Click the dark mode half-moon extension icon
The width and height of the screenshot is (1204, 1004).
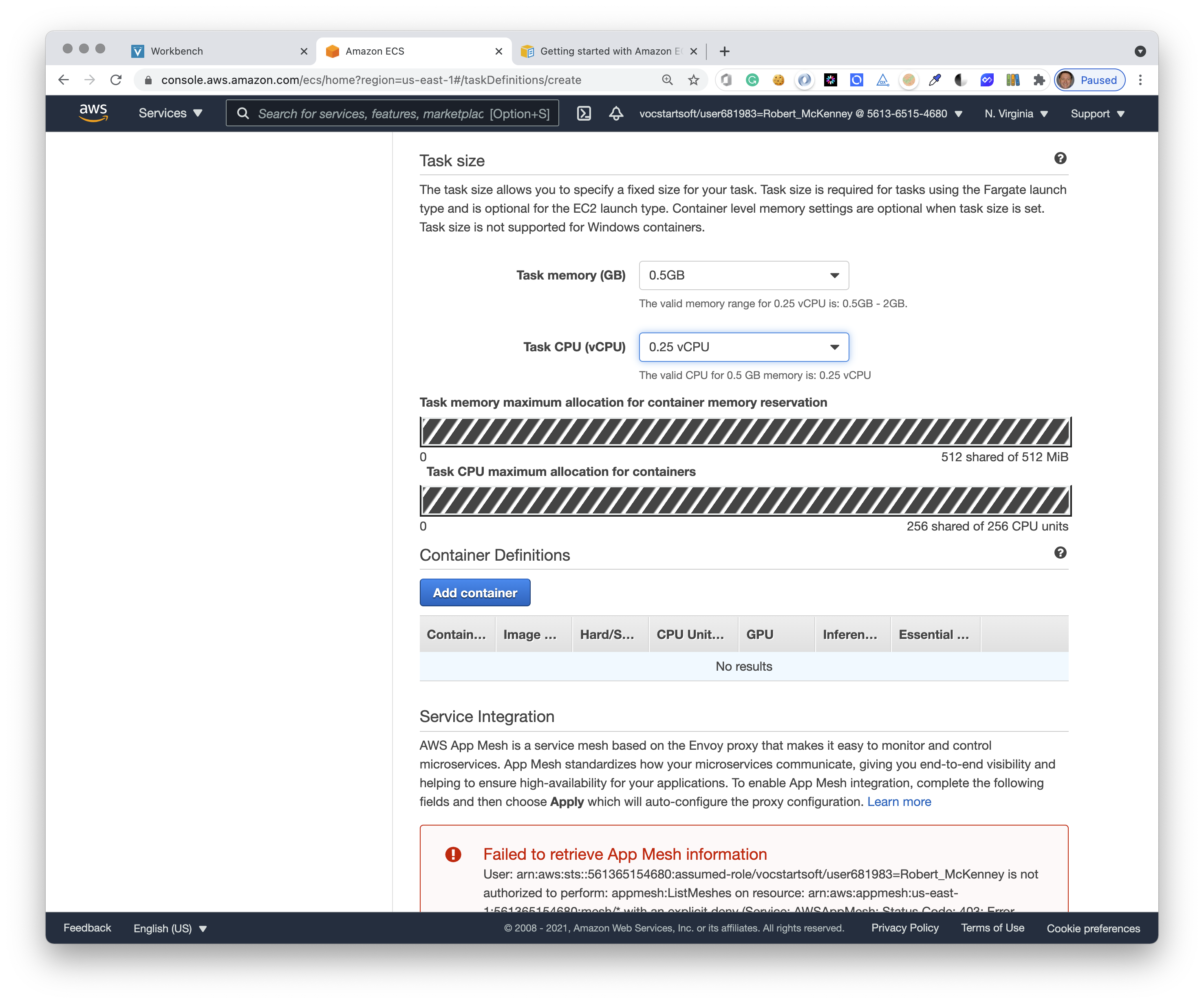click(x=961, y=80)
